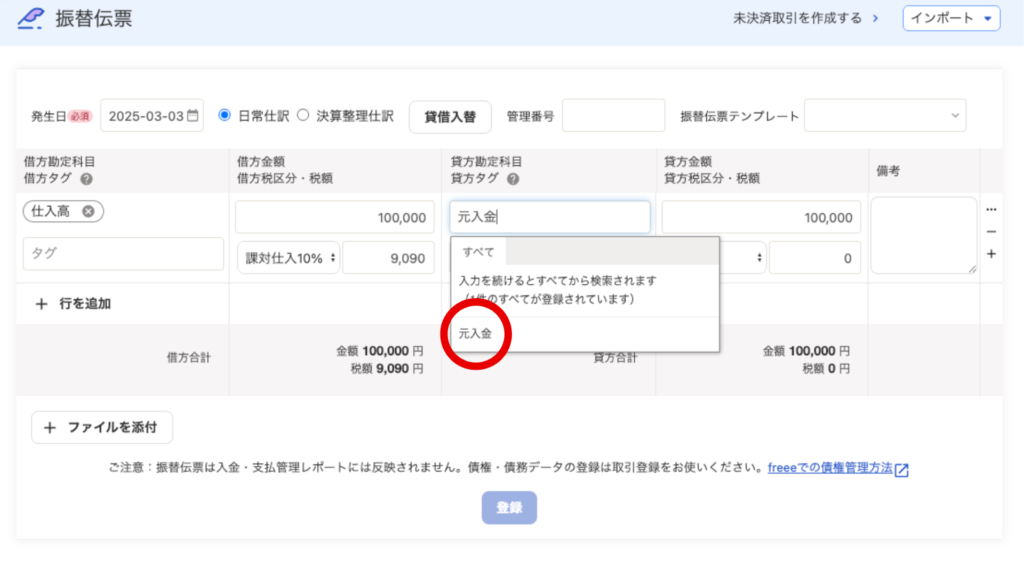This screenshot has width=1024, height=576.
Task: Delete the row with the minus icon
Action: [x=991, y=232]
